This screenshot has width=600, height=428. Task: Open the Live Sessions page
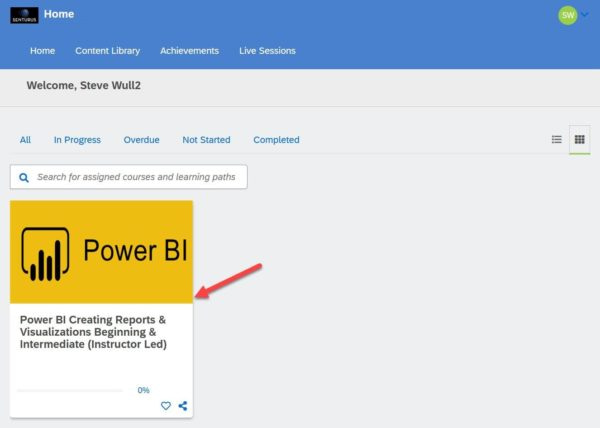click(x=267, y=51)
